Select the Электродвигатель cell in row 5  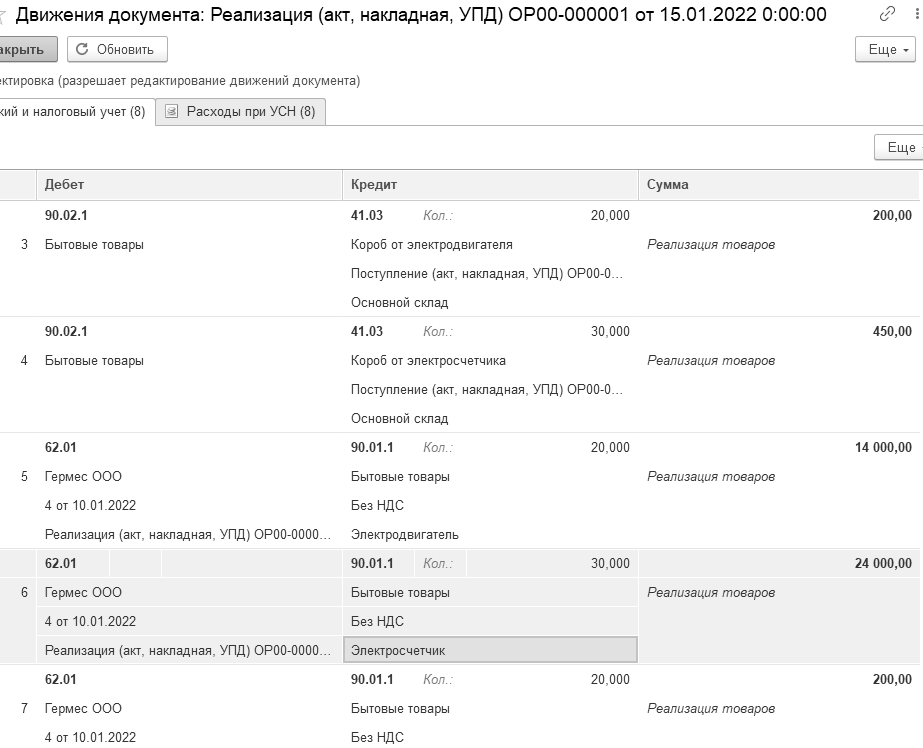tap(405, 534)
